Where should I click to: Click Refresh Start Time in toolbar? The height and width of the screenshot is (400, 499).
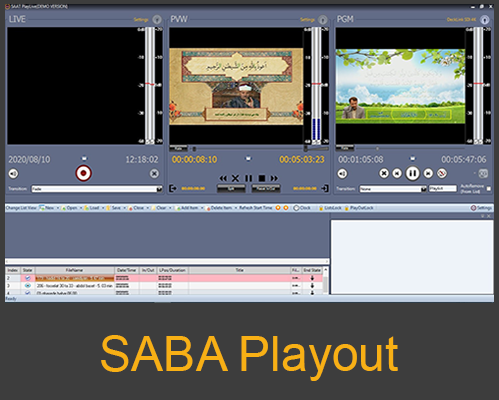click(x=256, y=208)
